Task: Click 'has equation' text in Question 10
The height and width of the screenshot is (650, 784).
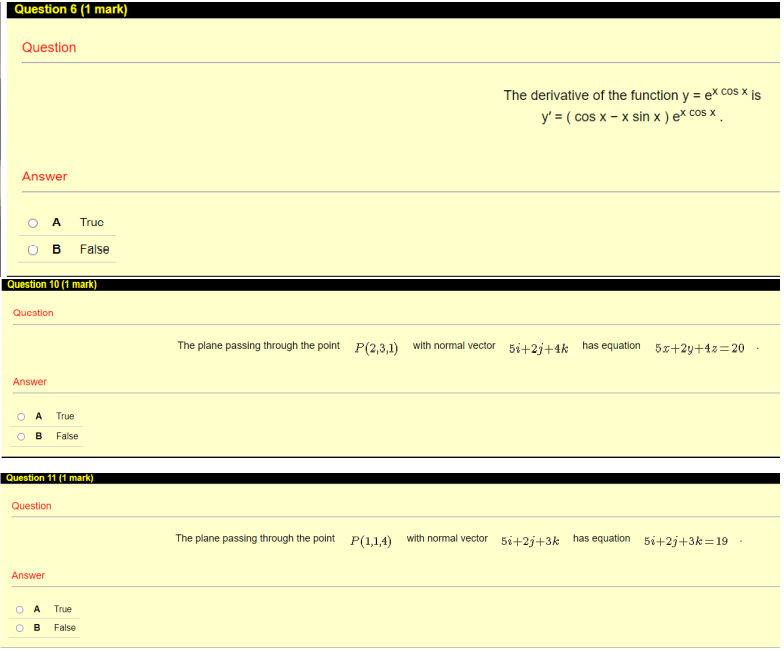Action: 611,346
